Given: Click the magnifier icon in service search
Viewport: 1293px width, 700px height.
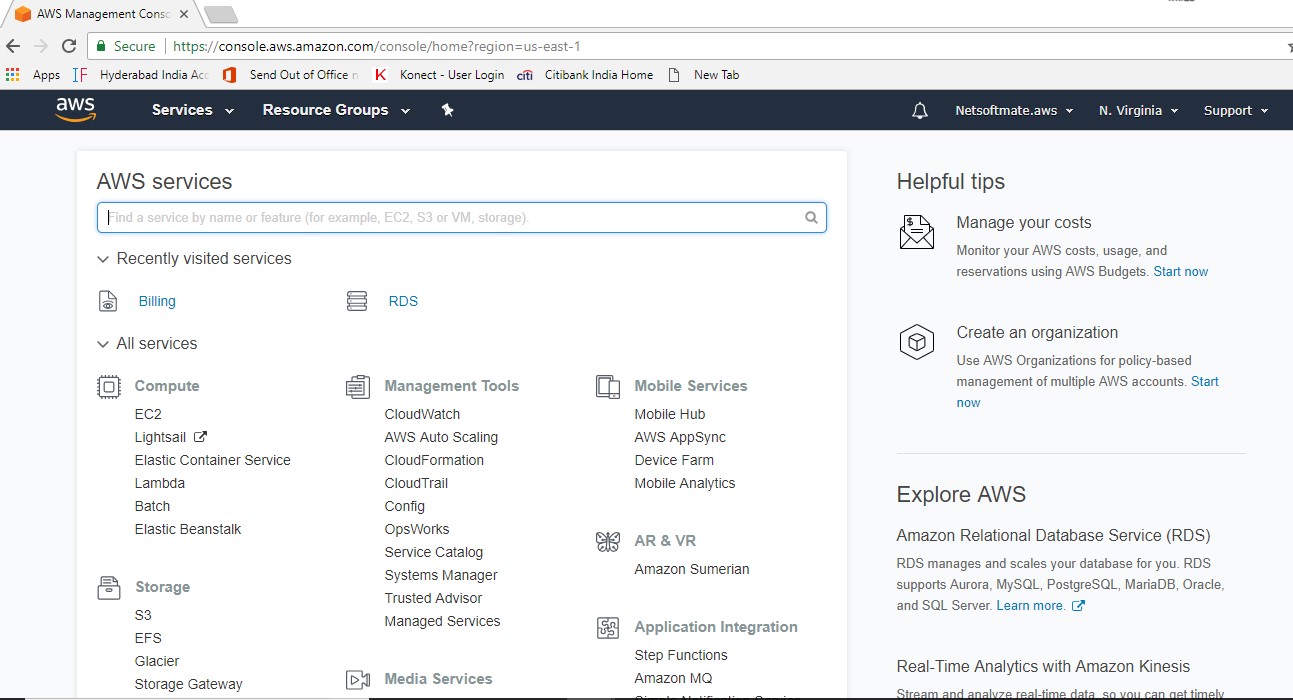Looking at the screenshot, I should (810, 217).
